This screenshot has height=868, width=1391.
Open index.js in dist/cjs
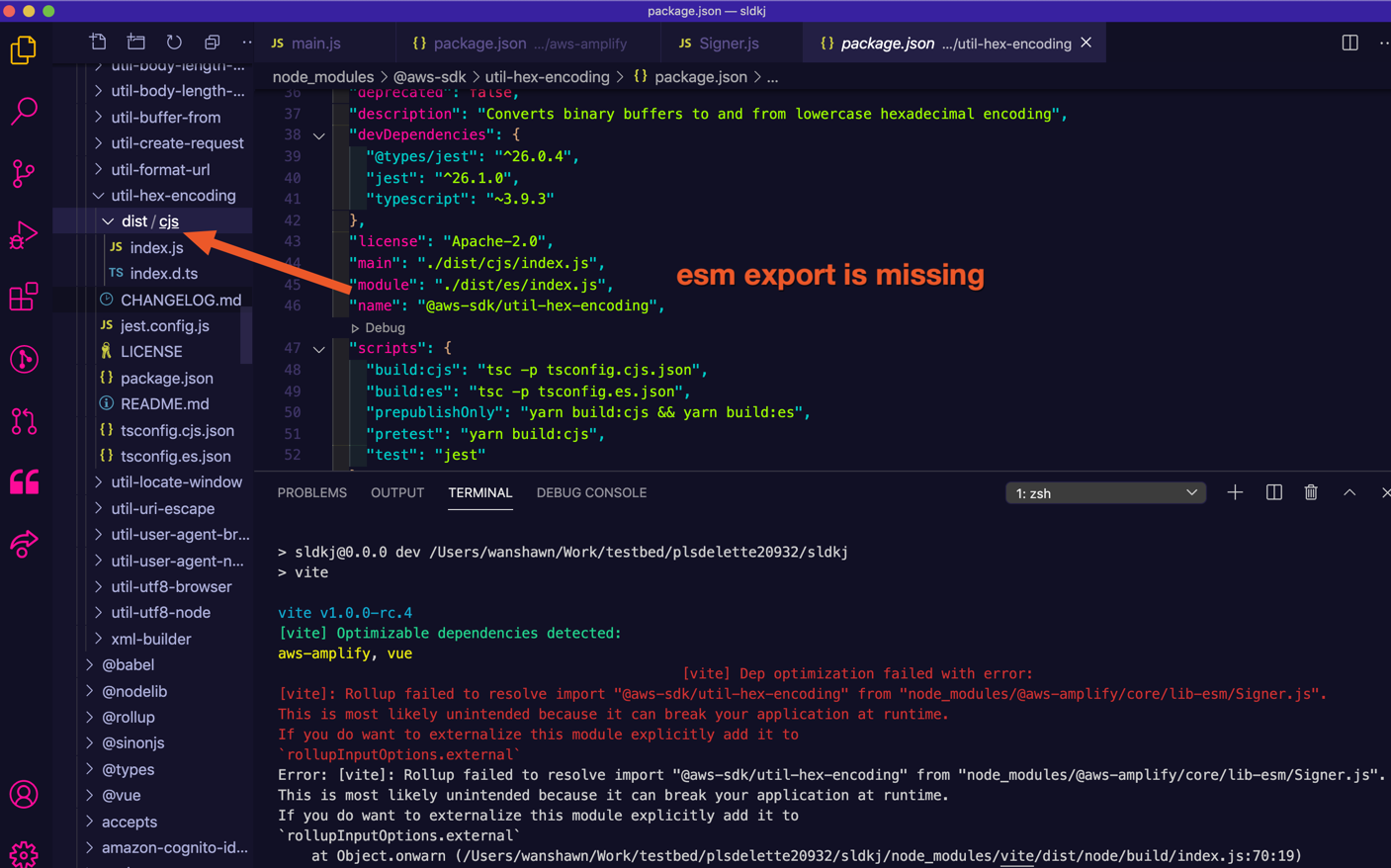153,247
